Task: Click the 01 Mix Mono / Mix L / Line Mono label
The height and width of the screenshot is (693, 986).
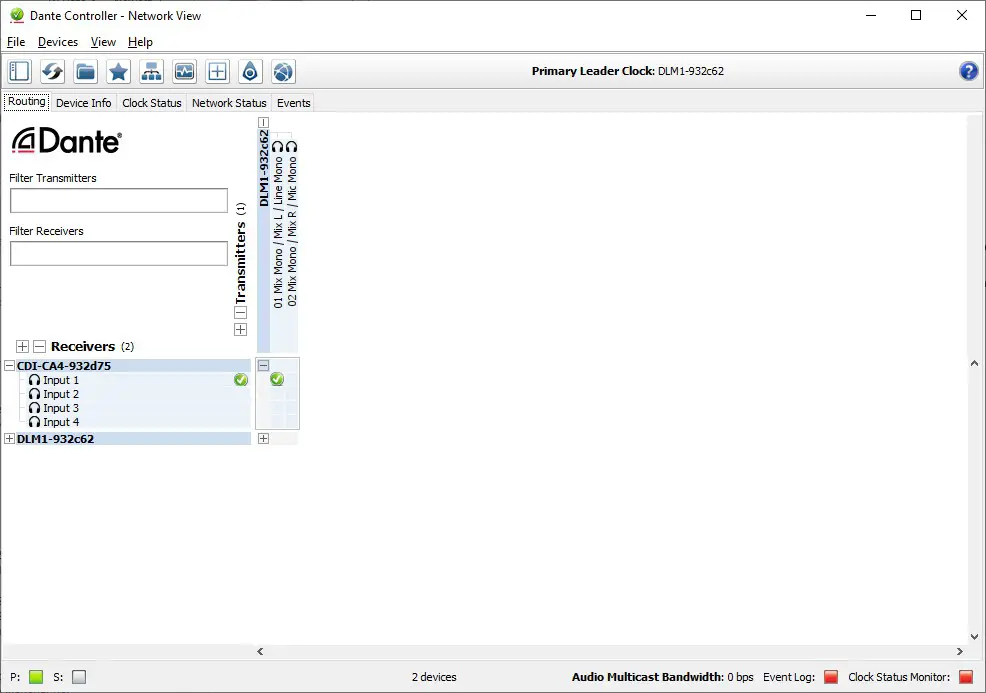Action: coord(278,232)
